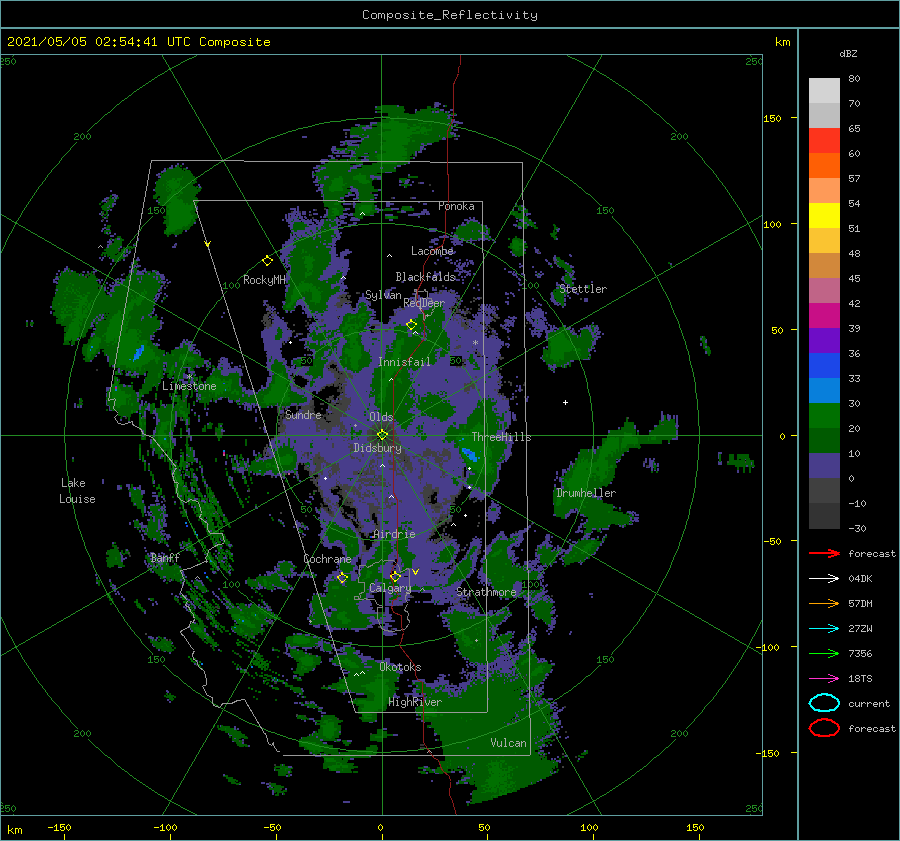Click the Innisfail city label
This screenshot has height=841, width=900.
(404, 362)
